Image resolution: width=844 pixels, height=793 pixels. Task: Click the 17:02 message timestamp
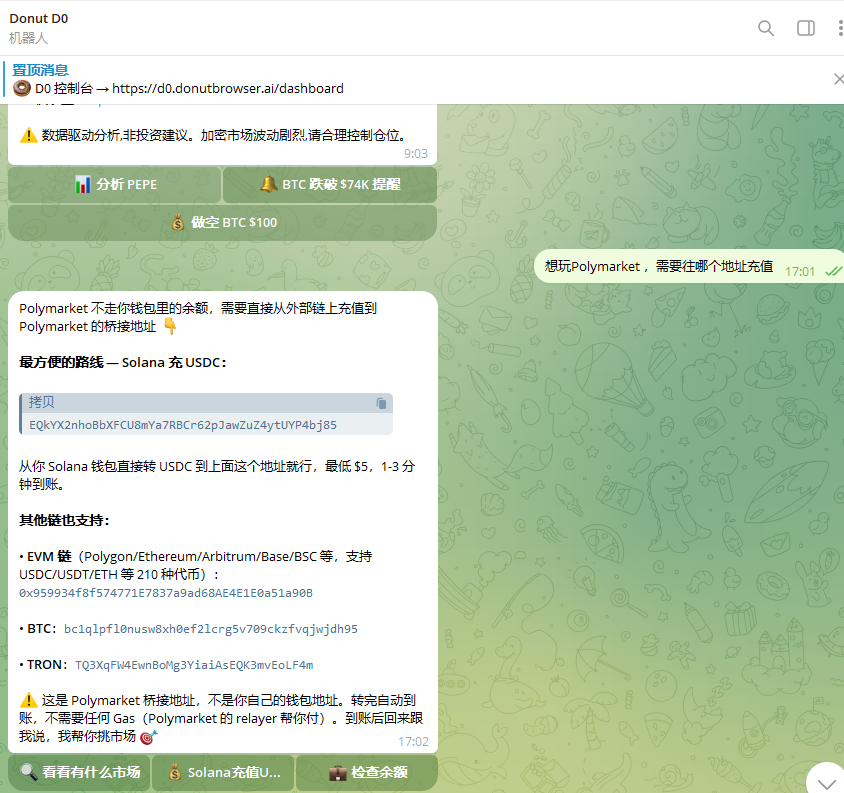[x=413, y=742]
